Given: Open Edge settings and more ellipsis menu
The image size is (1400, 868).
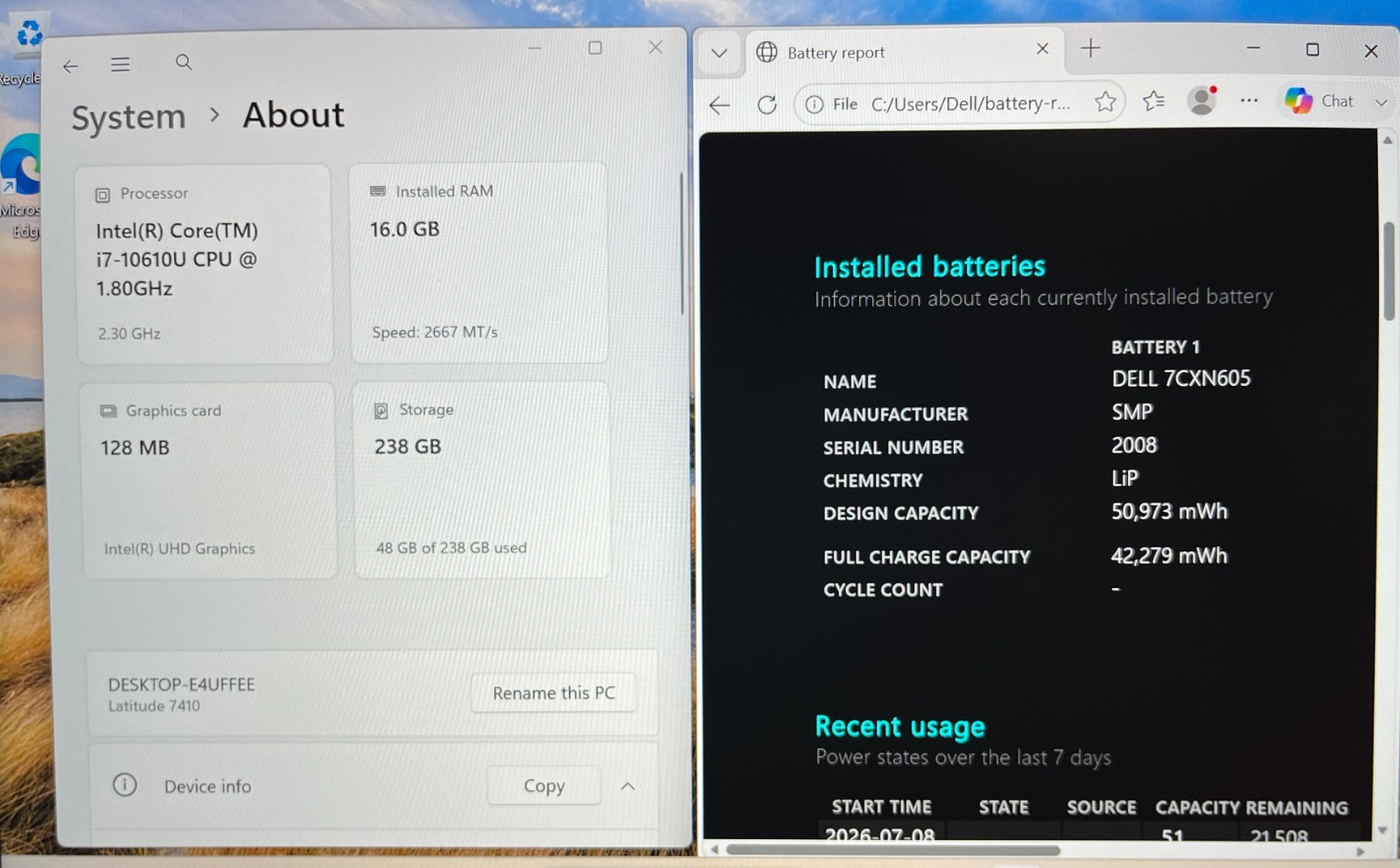Looking at the screenshot, I should (x=1249, y=101).
